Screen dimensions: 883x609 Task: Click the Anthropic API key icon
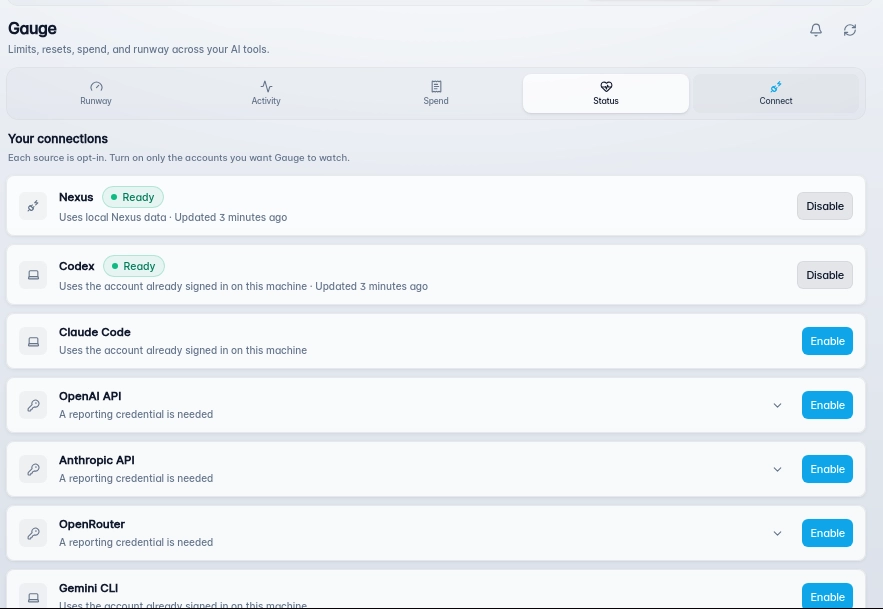[x=33, y=469]
